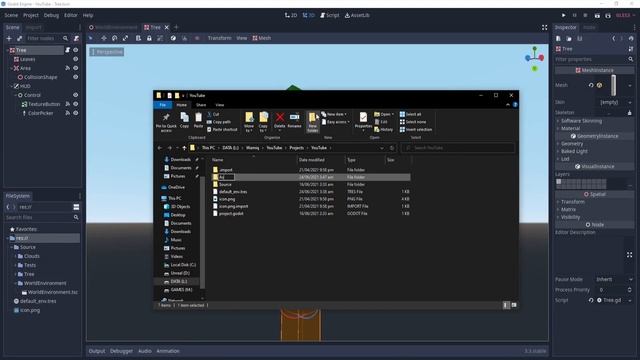
Task: Open the Pause Mode Inherit dropdown
Action: click(x=614, y=280)
